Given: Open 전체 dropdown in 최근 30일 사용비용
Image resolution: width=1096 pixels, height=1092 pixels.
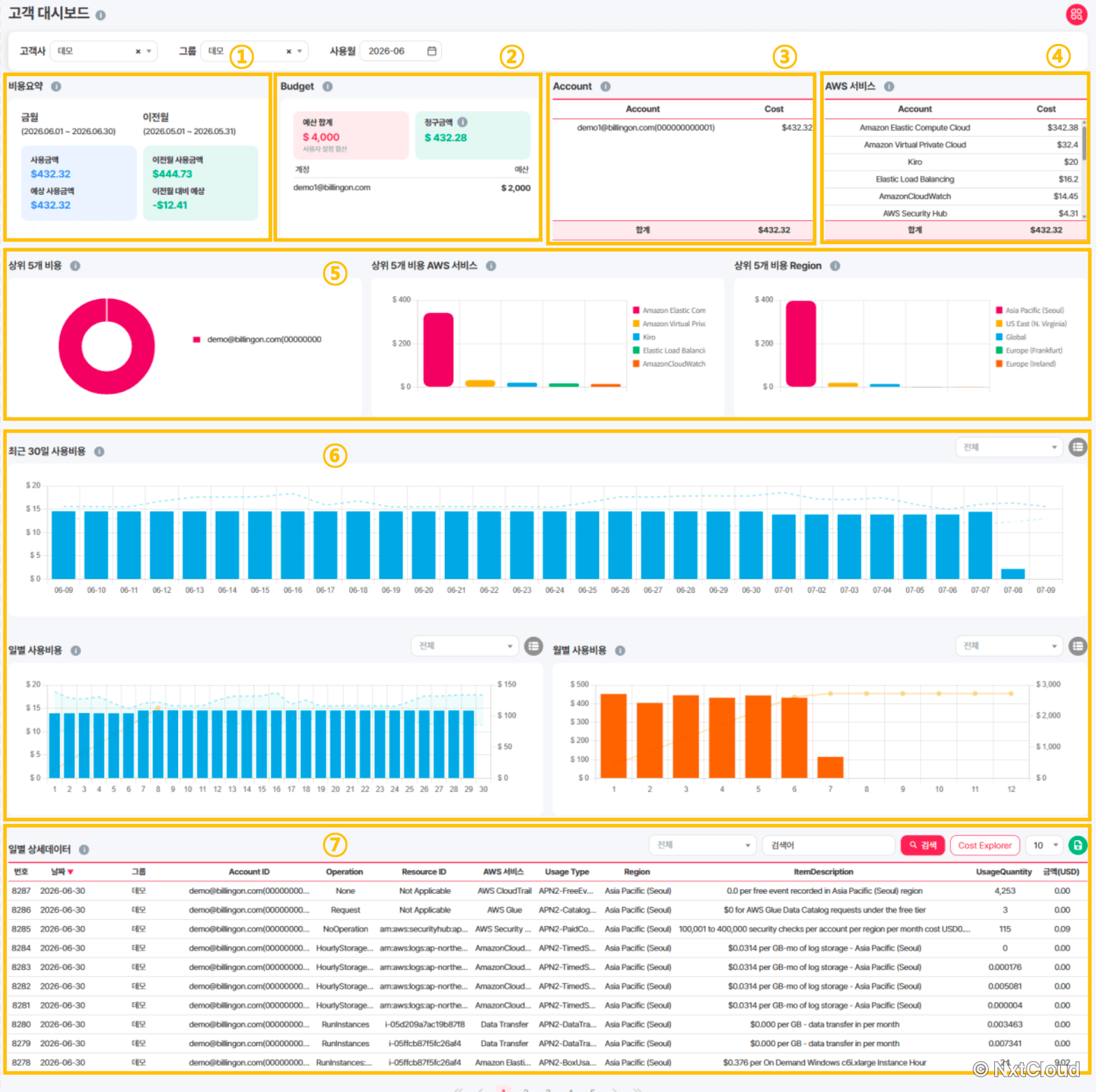Looking at the screenshot, I should click(1009, 447).
